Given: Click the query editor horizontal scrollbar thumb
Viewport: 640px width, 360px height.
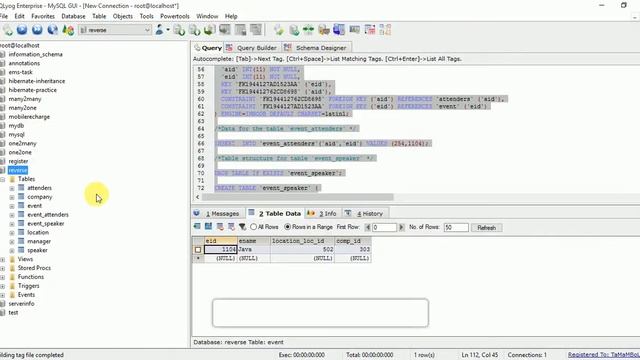Looking at the screenshot, I should (x=298, y=197).
